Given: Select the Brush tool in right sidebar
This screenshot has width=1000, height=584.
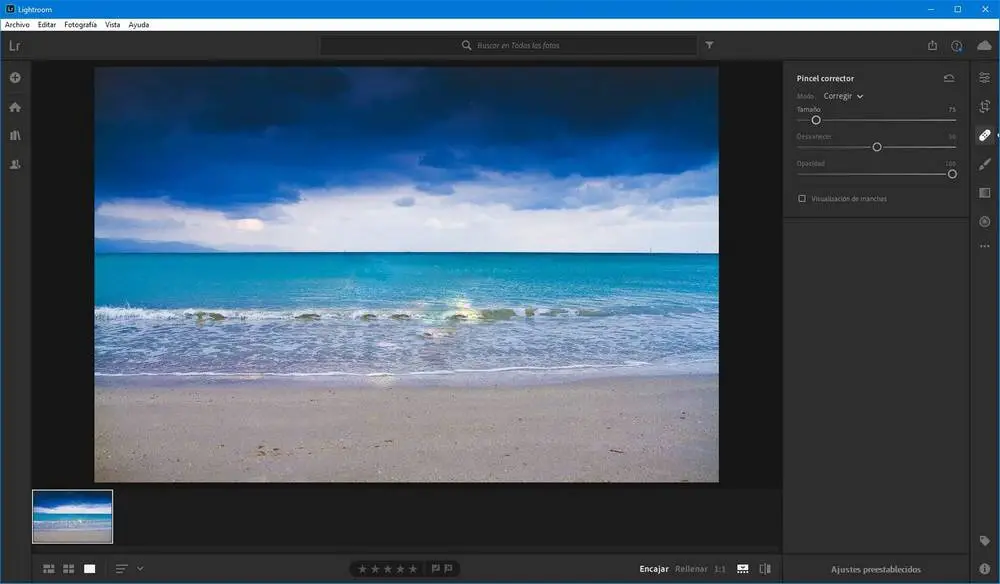Looking at the screenshot, I should (984, 164).
